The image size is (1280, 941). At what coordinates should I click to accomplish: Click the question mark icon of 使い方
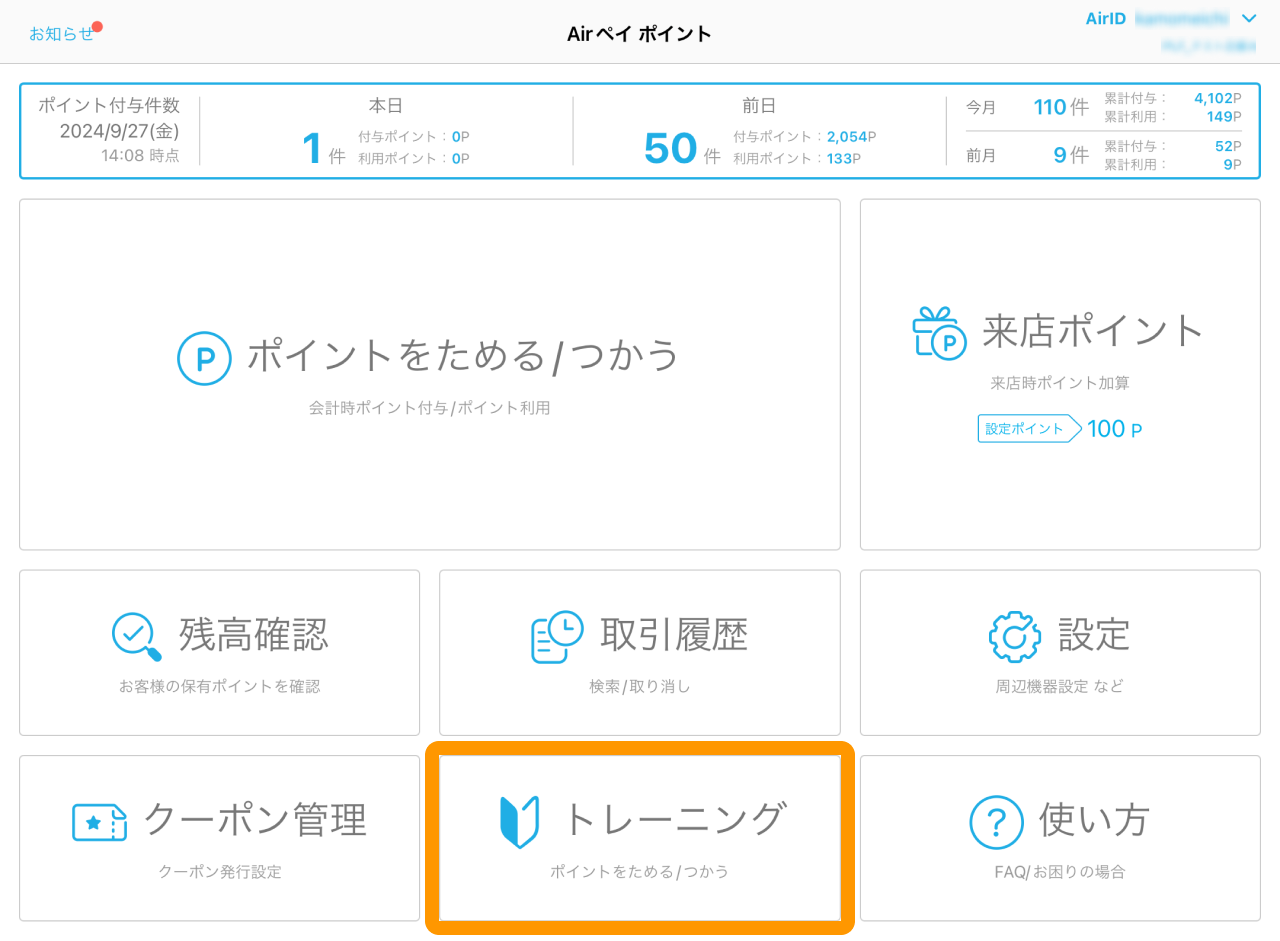pyautogui.click(x=997, y=822)
